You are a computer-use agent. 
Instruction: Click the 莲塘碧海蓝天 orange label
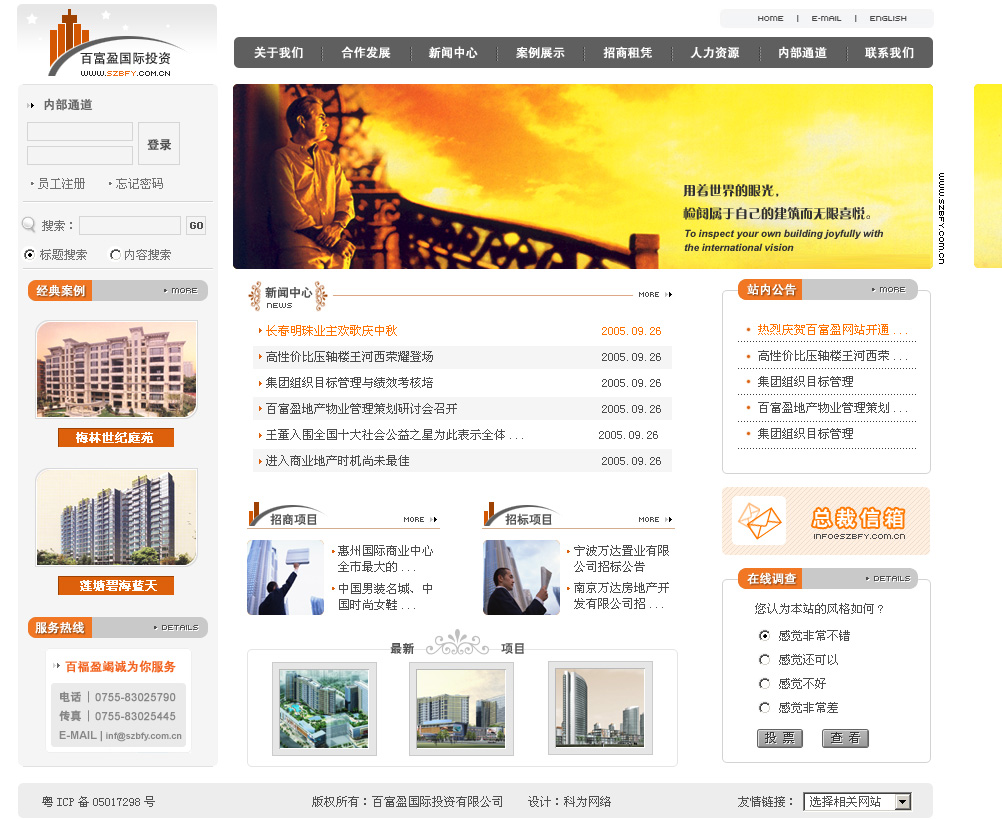[x=116, y=585]
